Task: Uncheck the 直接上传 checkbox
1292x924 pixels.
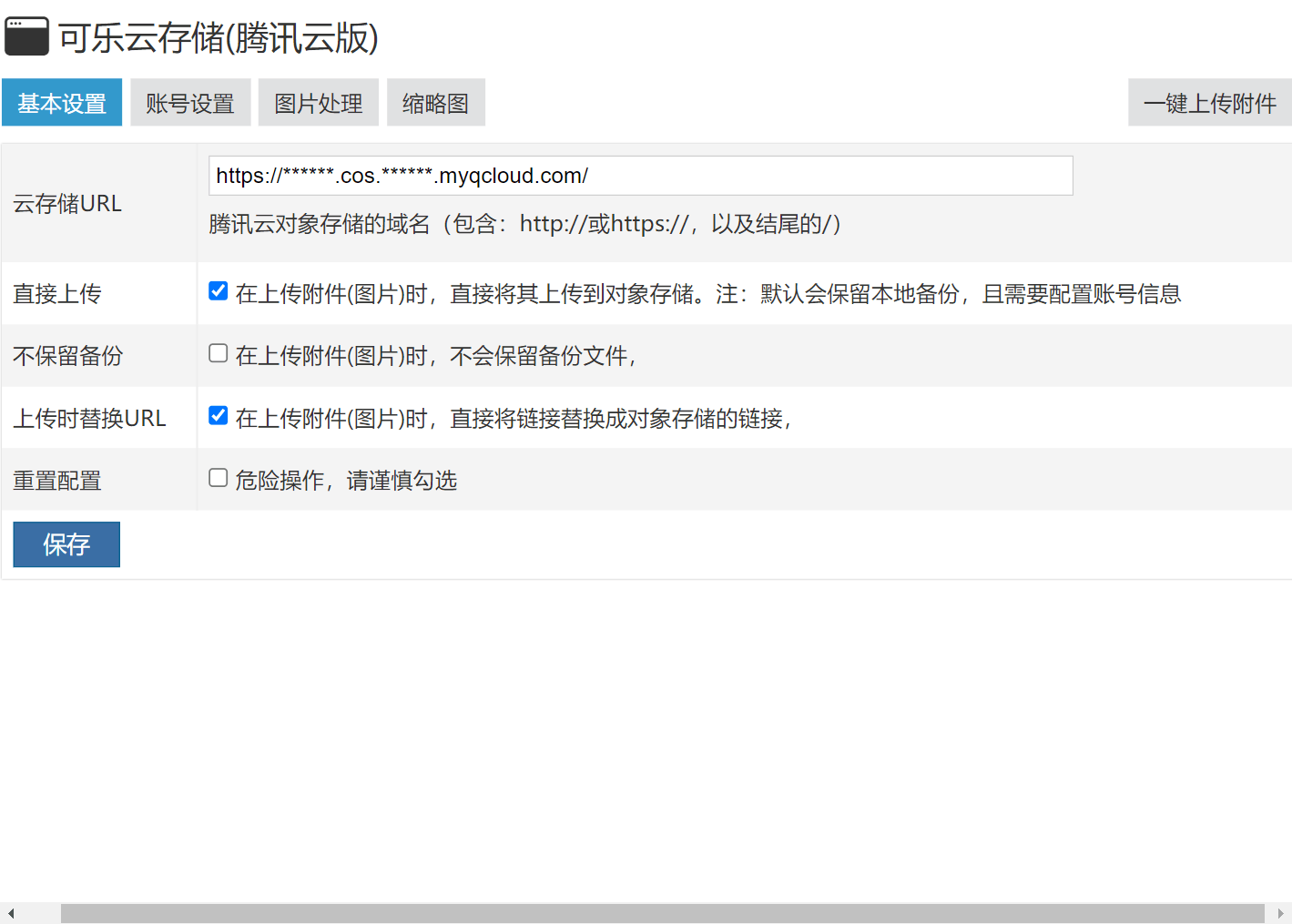Action: (219, 291)
